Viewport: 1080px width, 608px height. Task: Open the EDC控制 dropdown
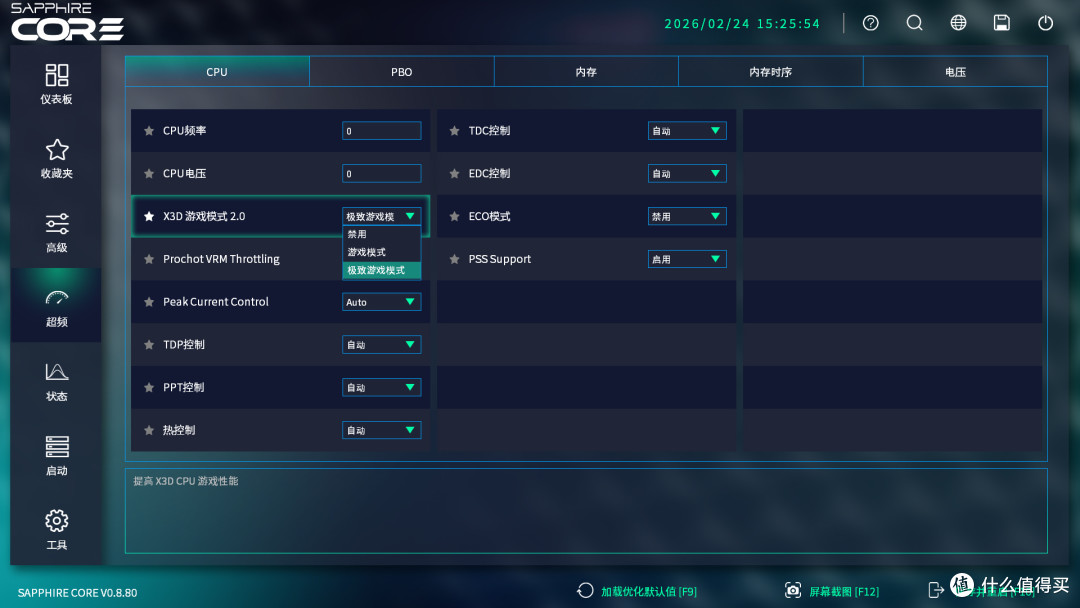pyautogui.click(x=687, y=174)
